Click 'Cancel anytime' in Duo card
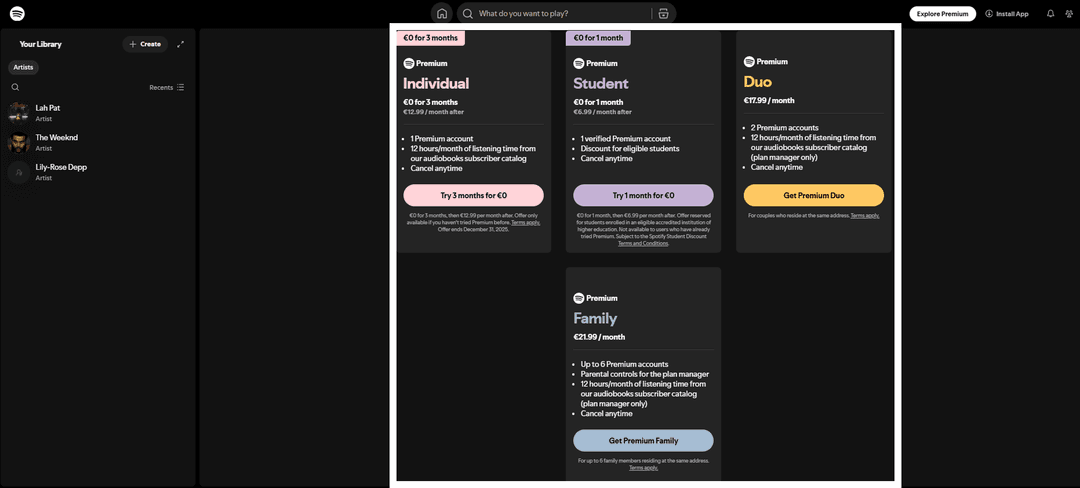Image resolution: width=1080 pixels, height=488 pixels. [x=777, y=167]
